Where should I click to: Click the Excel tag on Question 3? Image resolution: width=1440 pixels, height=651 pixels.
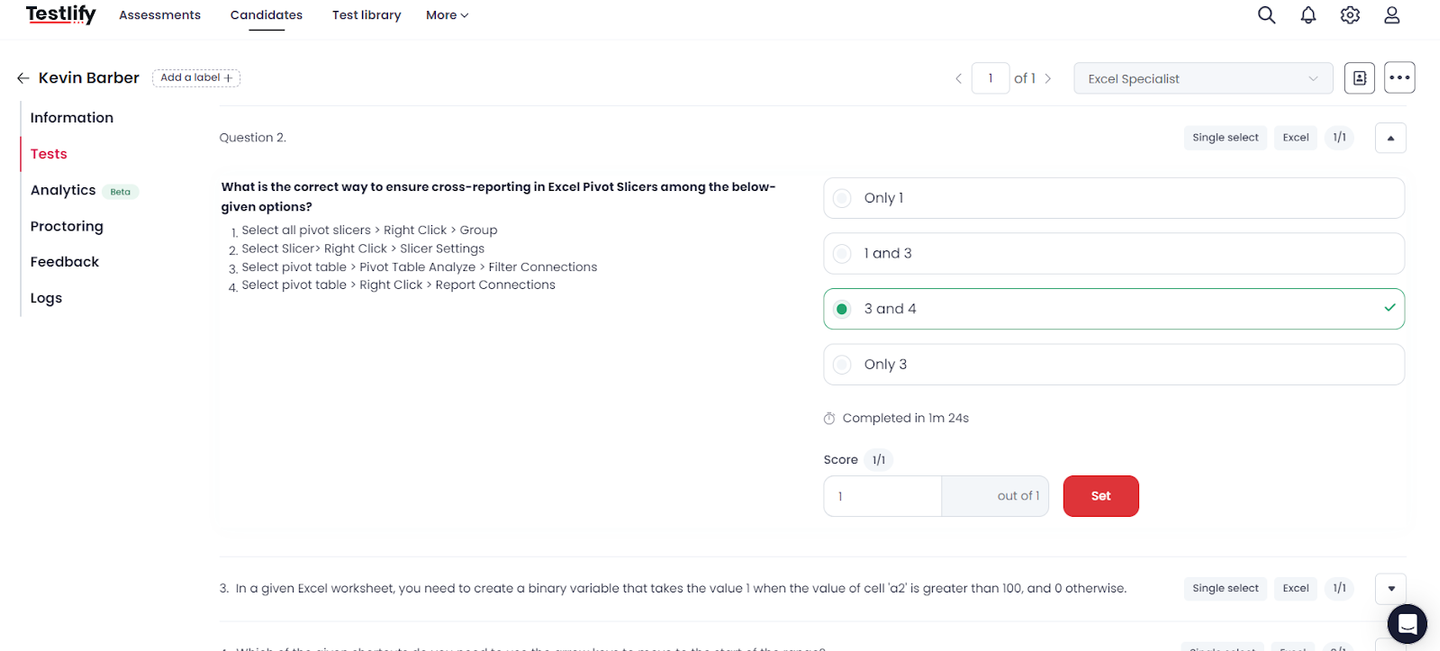pyautogui.click(x=1296, y=588)
